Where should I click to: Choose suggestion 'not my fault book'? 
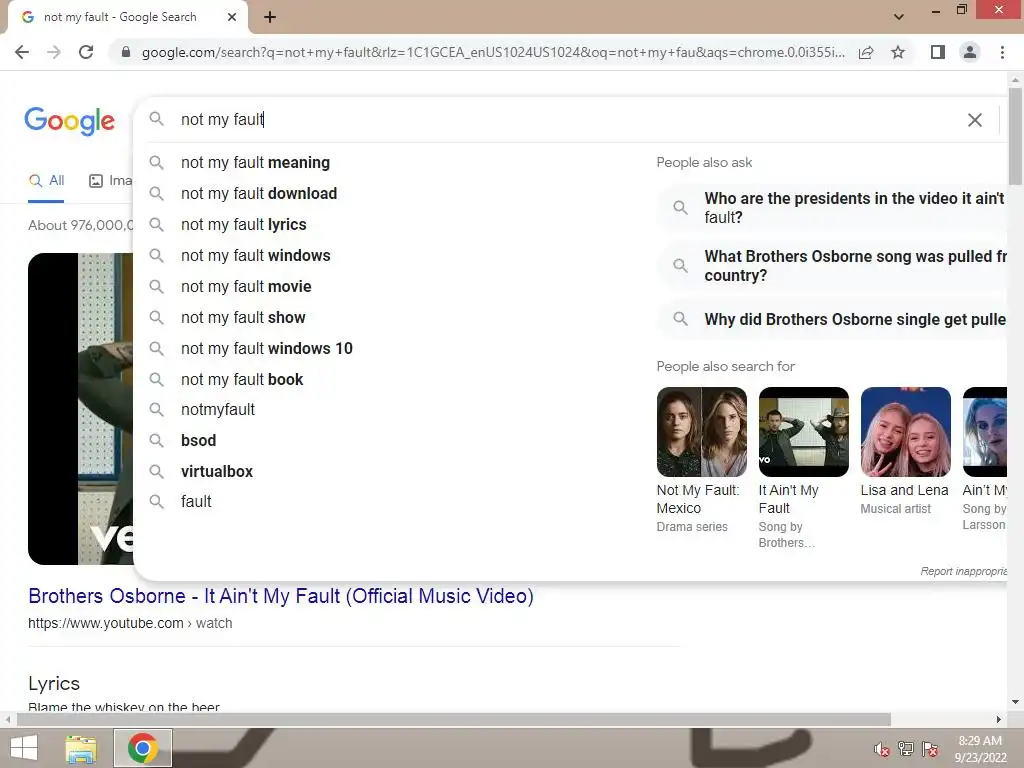pos(242,379)
